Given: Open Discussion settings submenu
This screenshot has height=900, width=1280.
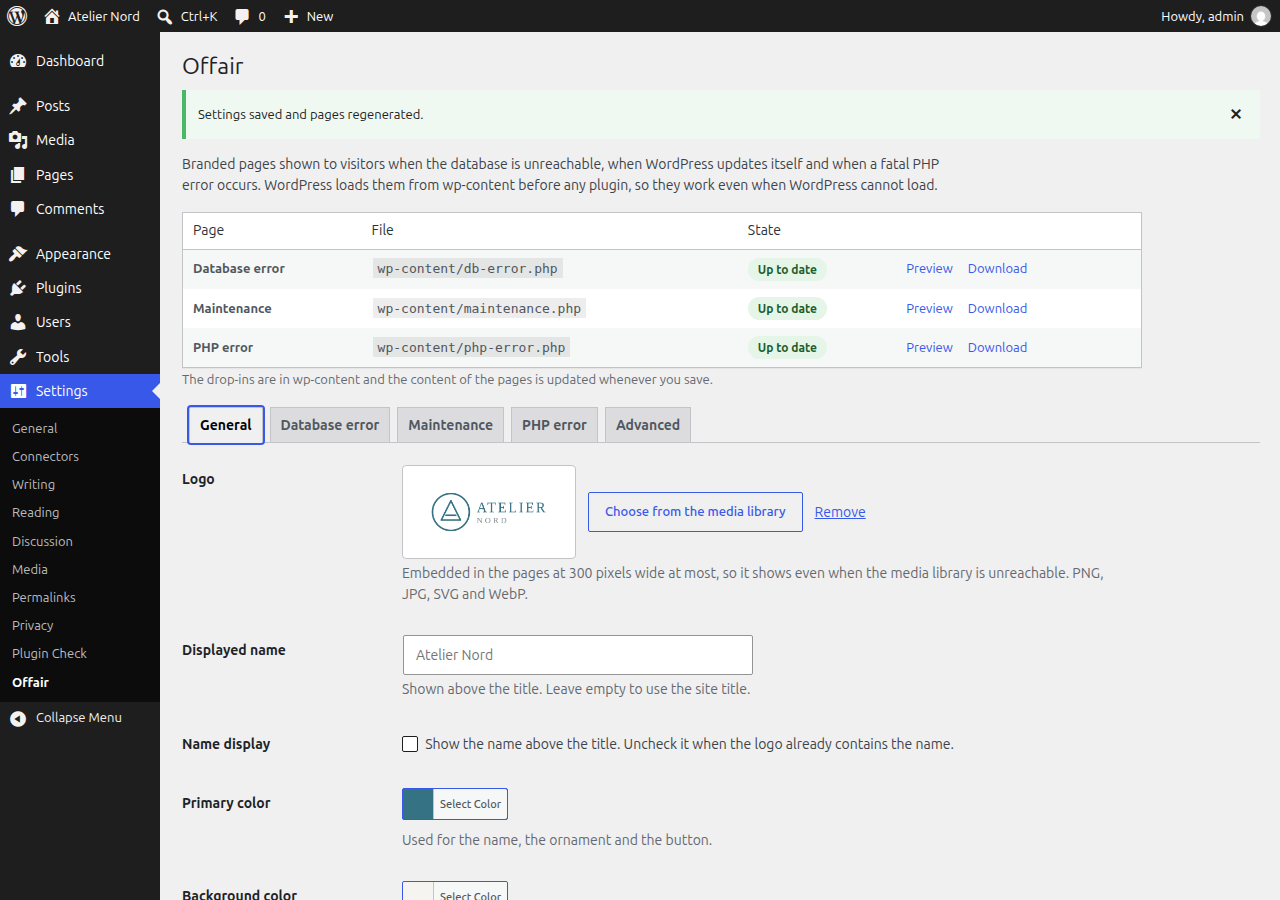Looking at the screenshot, I should click(x=42, y=541).
